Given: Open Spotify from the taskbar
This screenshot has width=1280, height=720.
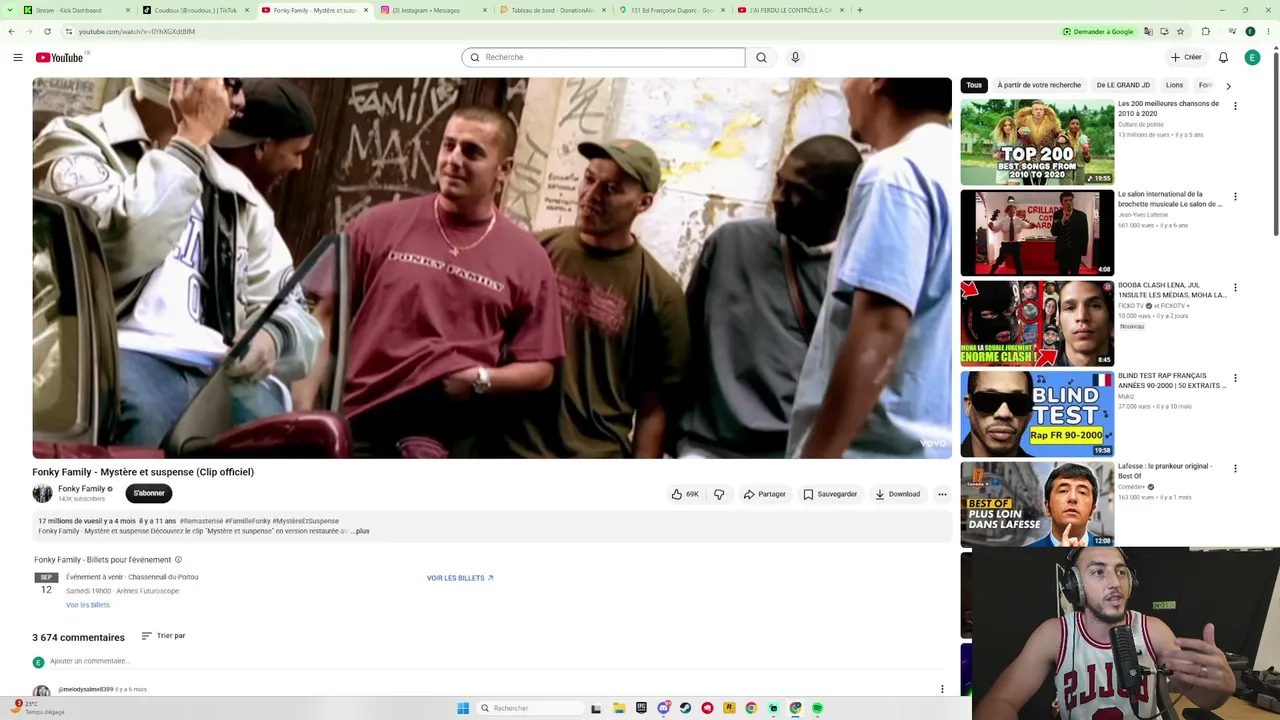Looking at the screenshot, I should [817, 708].
